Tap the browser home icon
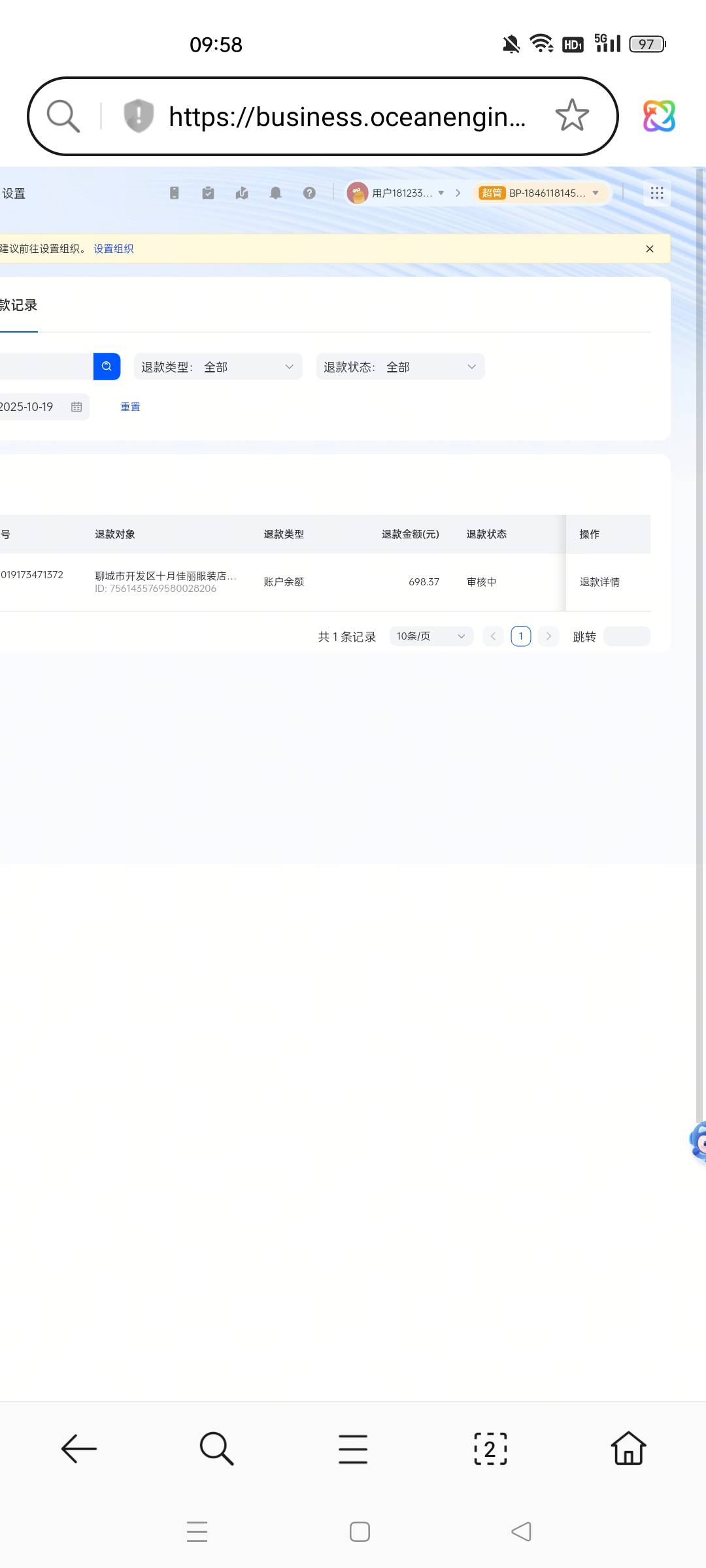This screenshot has height=1568, width=706. [628, 1448]
